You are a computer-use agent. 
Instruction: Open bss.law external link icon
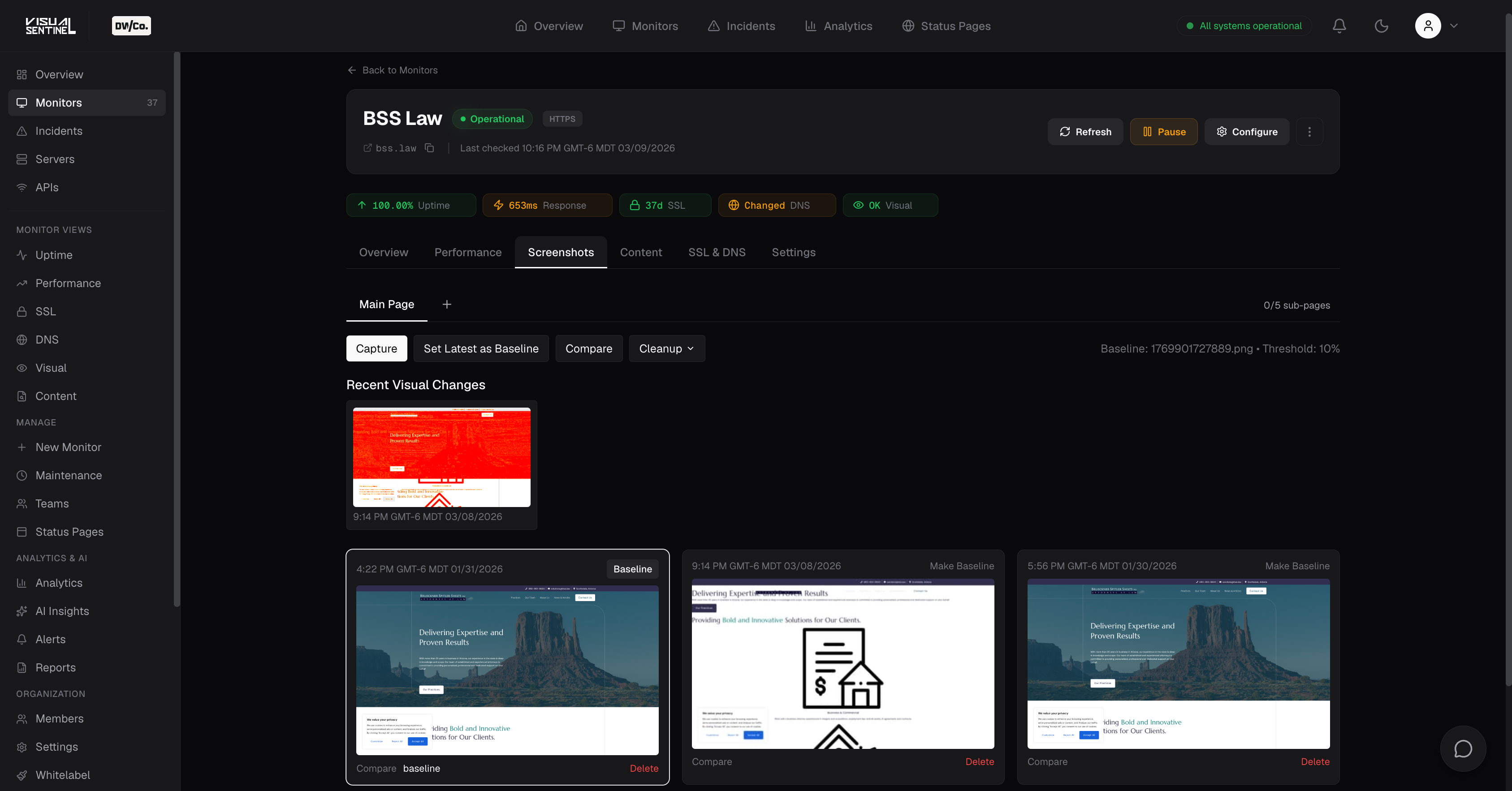pos(367,148)
